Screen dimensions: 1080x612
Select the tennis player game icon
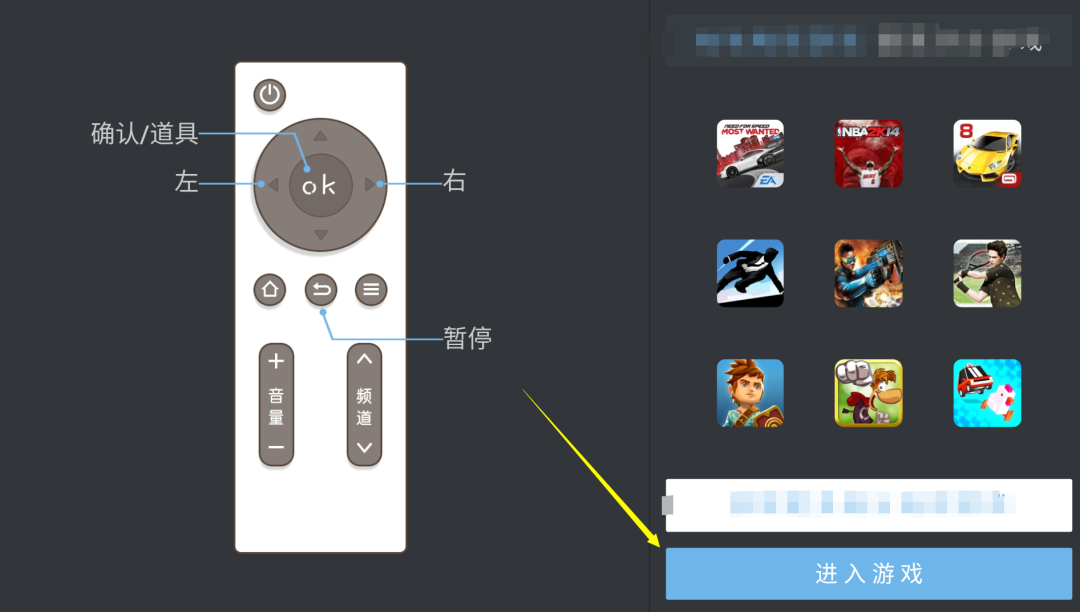pyautogui.click(x=987, y=273)
